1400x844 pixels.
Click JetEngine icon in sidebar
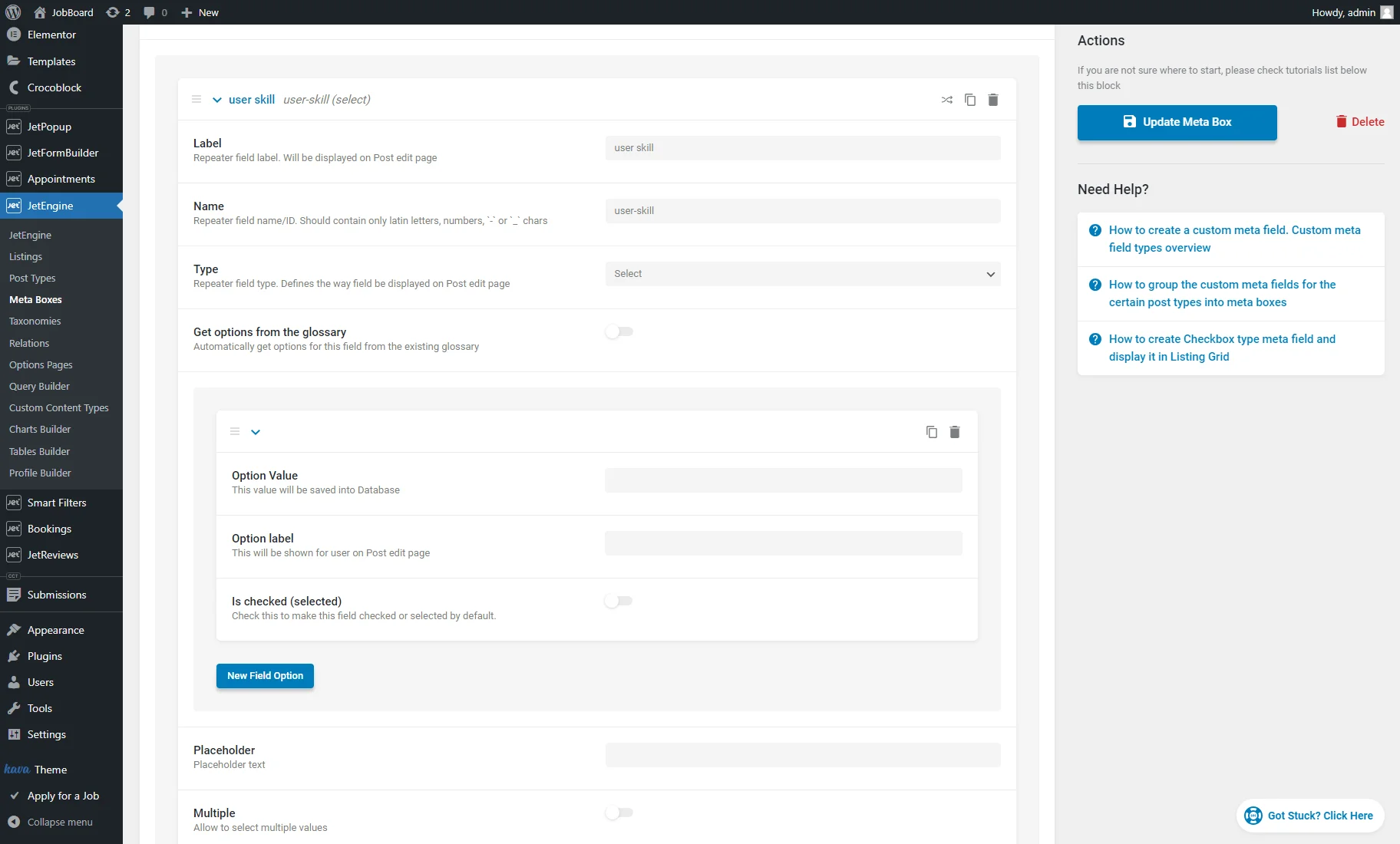click(14, 206)
